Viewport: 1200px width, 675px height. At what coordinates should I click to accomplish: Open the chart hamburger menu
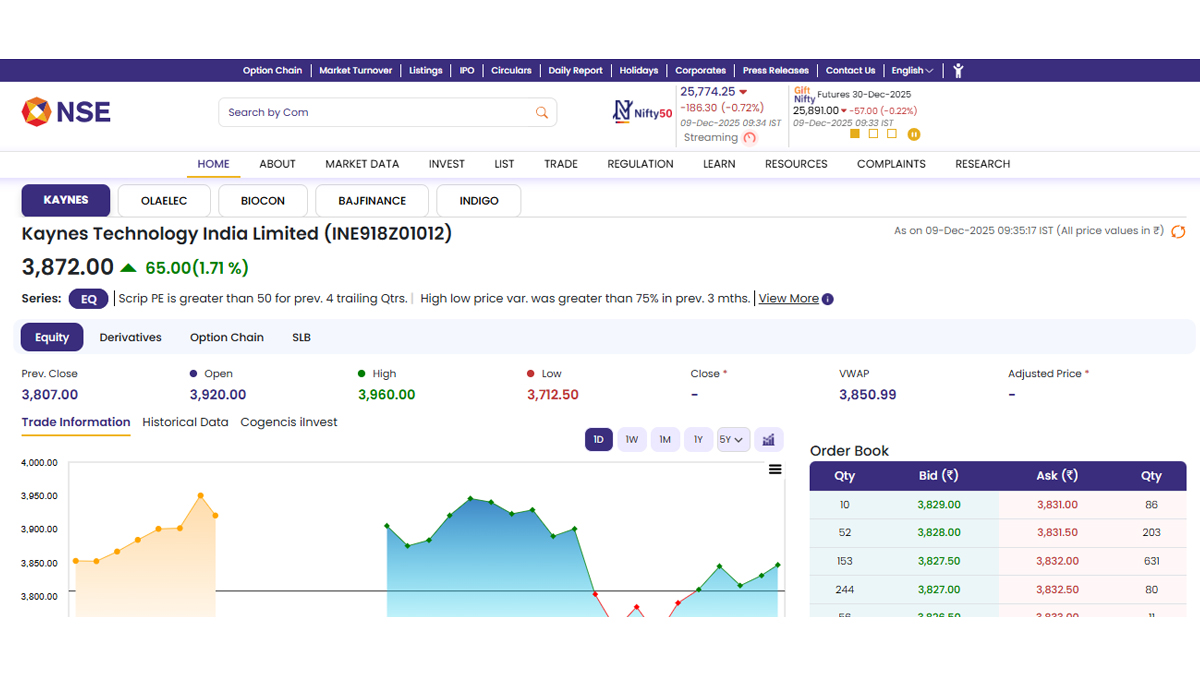[x=775, y=469]
